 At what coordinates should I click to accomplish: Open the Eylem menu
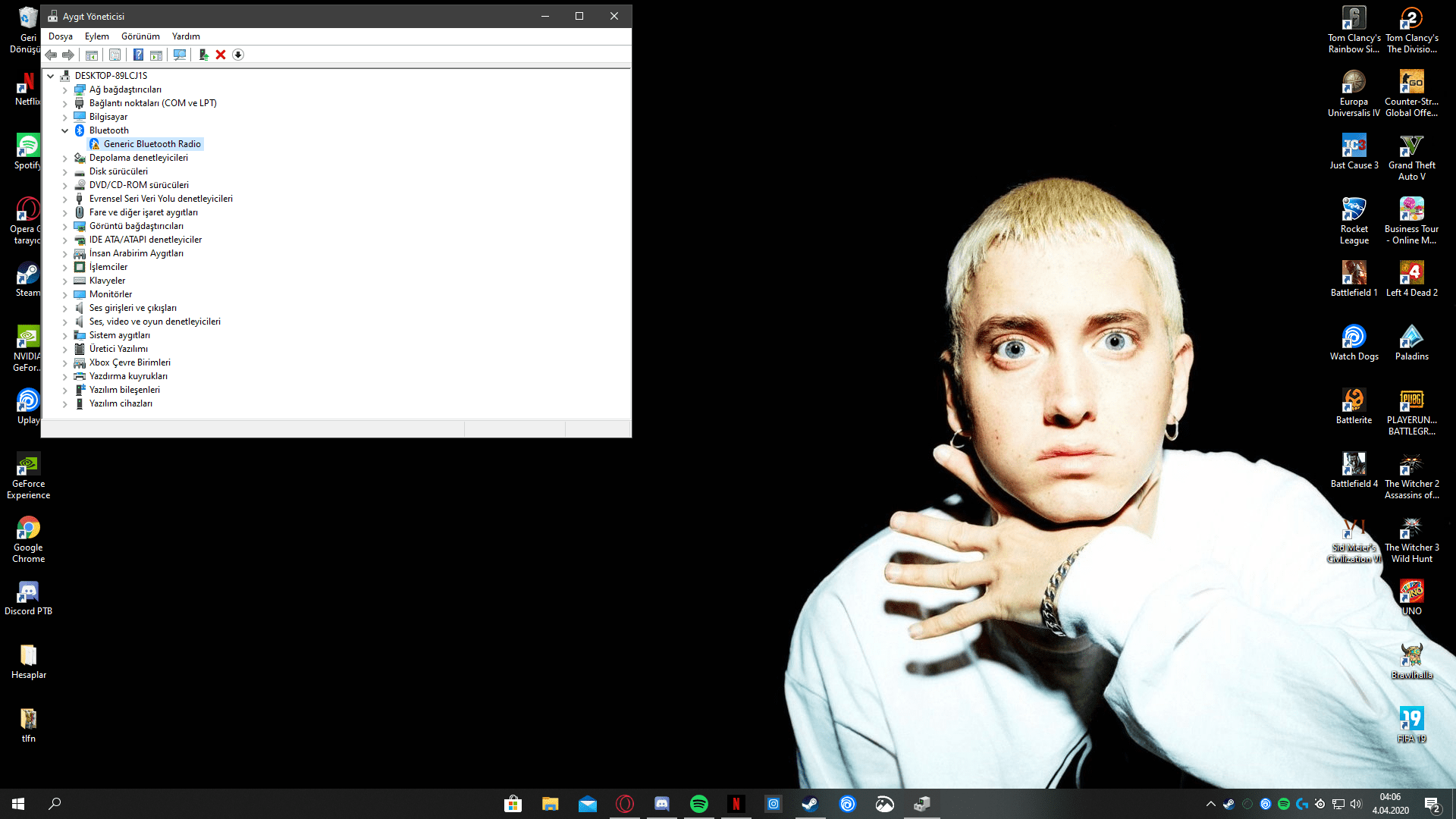coord(96,36)
